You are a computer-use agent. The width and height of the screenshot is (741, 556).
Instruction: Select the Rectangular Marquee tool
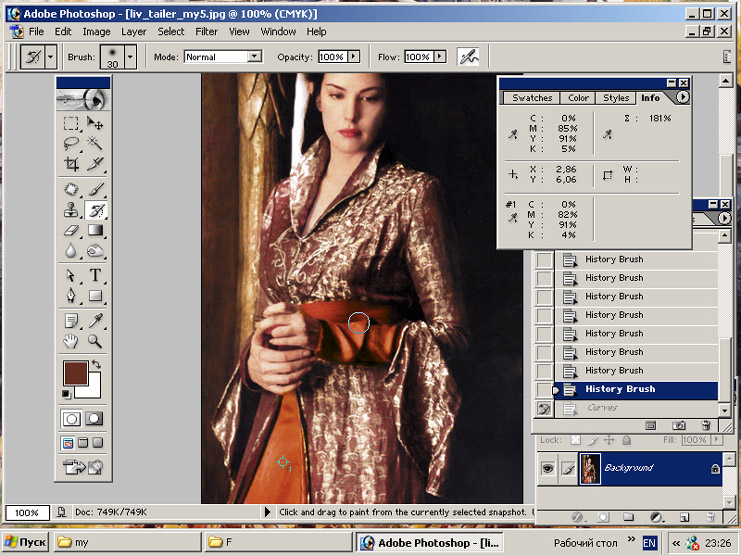(x=71, y=124)
